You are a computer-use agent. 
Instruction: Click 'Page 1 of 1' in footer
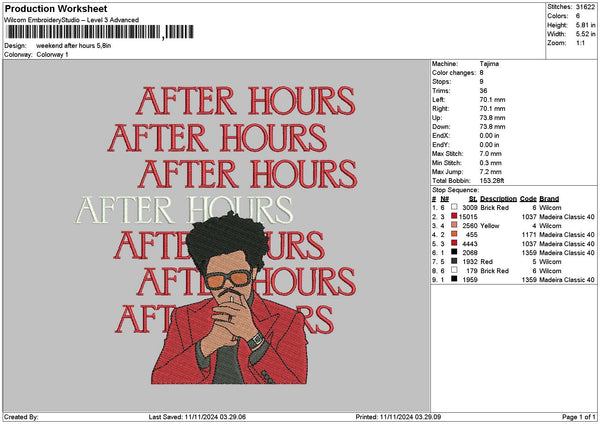pyautogui.click(x=579, y=417)
